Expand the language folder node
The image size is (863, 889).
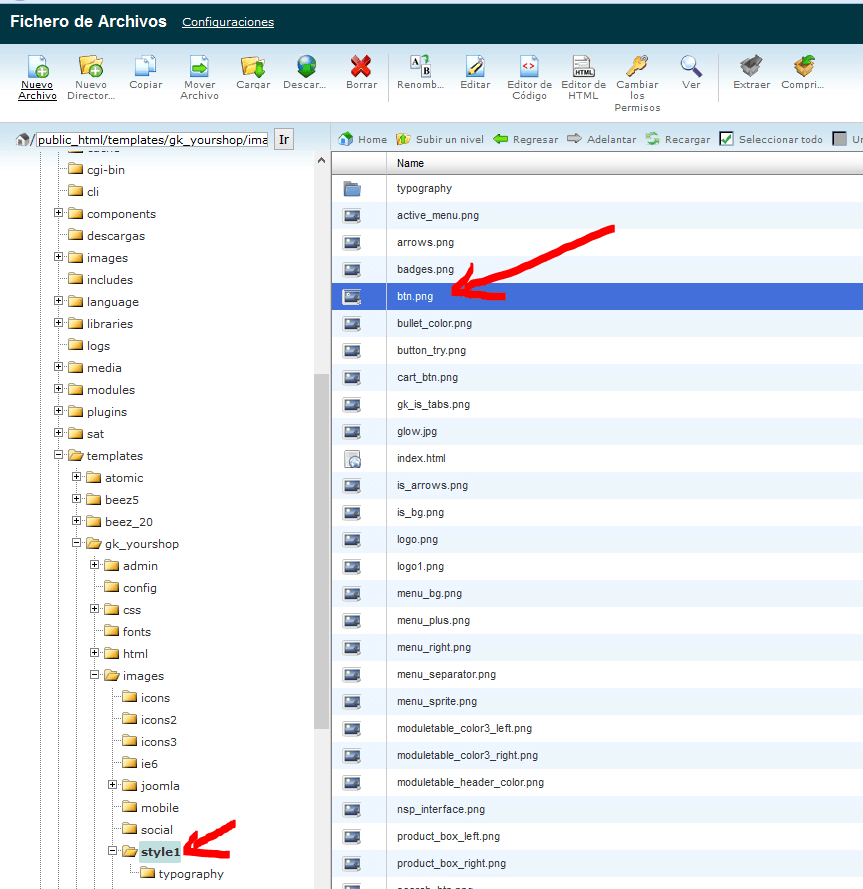coord(58,300)
